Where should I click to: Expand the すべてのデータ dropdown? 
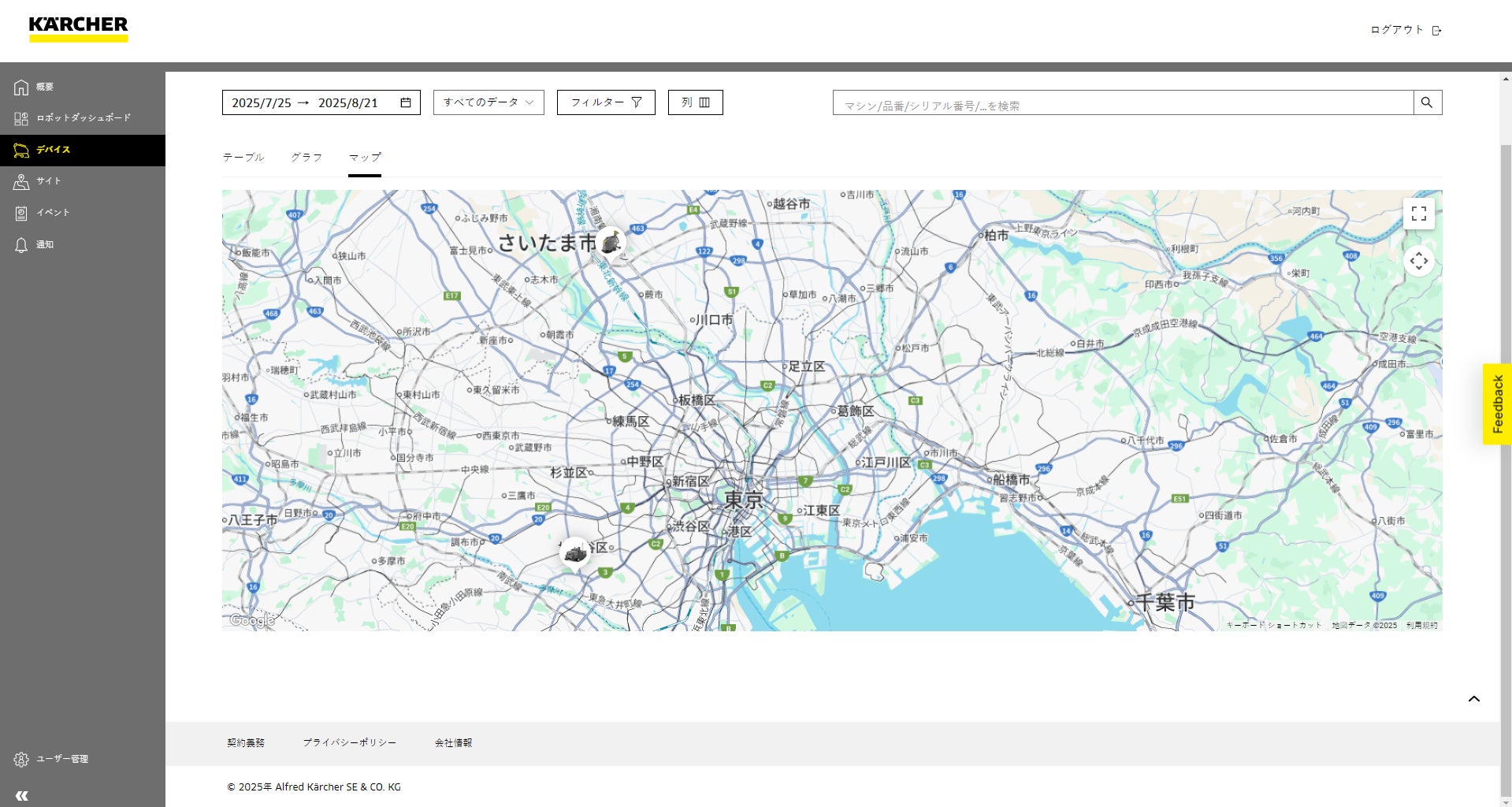489,102
